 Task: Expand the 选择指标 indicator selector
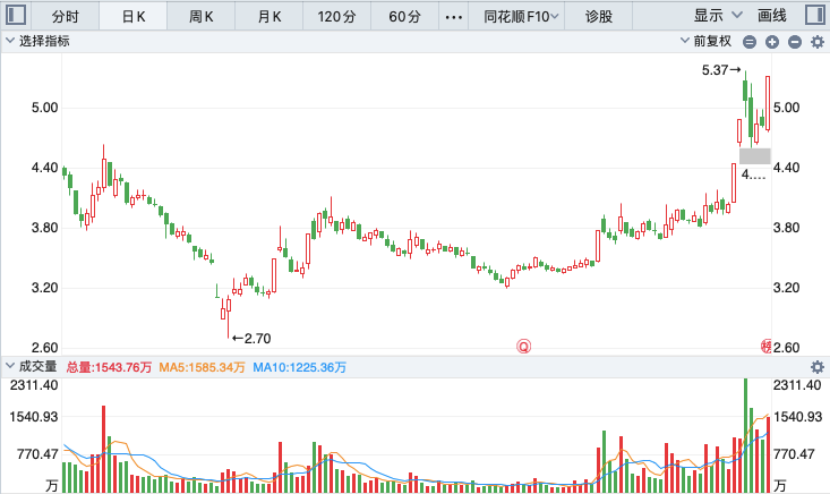coord(37,41)
